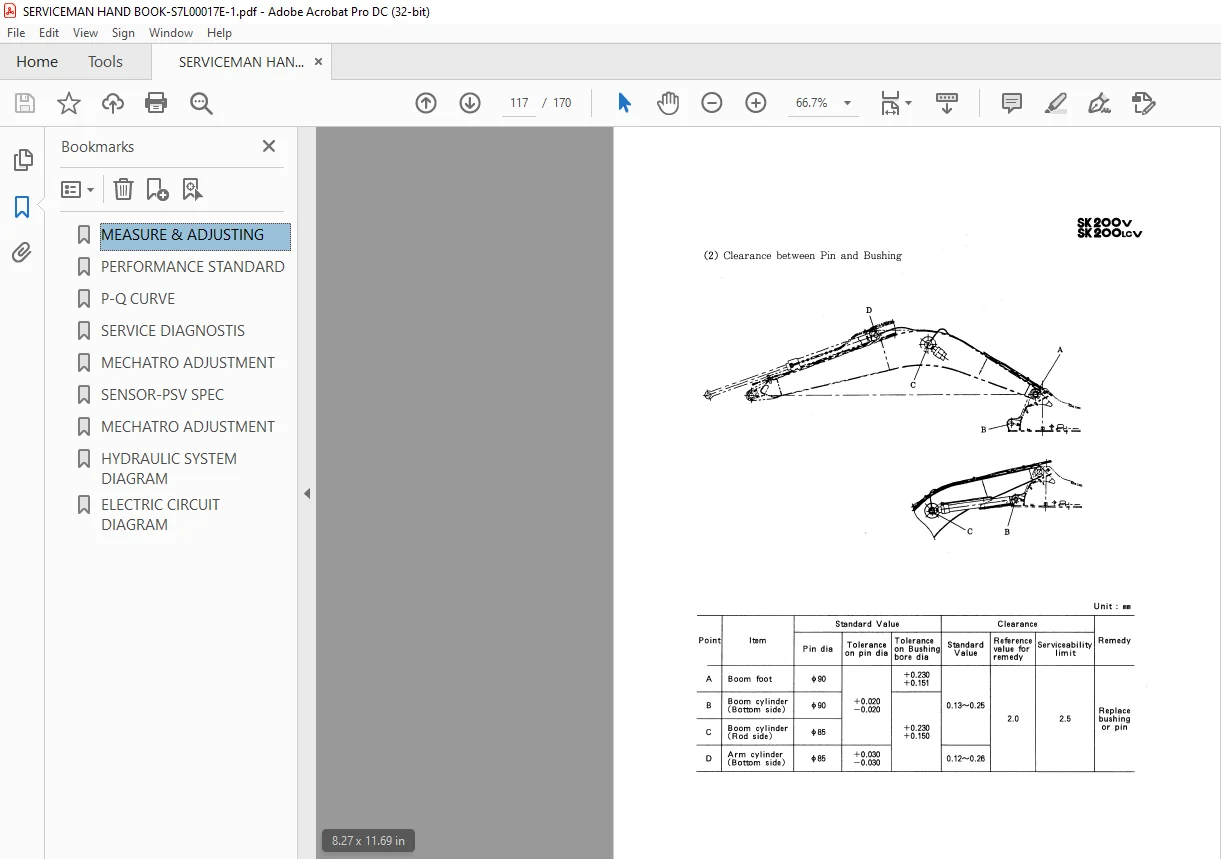The height and width of the screenshot is (859, 1221).
Task: Click the Save file icon
Action: click(25, 103)
